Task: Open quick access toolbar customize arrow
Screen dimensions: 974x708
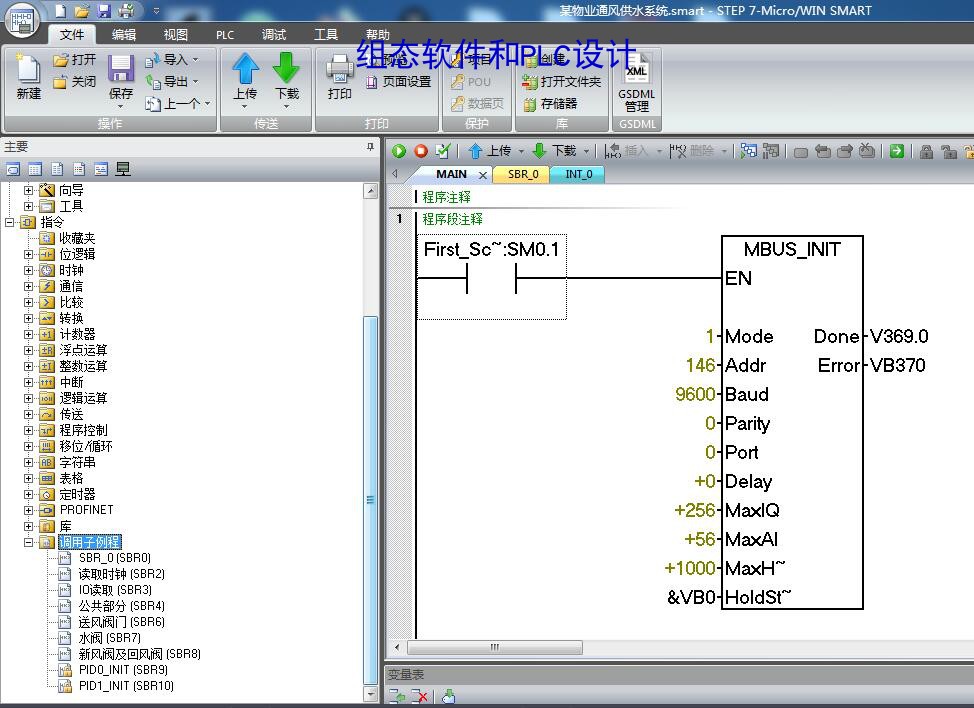Action: coord(156,11)
